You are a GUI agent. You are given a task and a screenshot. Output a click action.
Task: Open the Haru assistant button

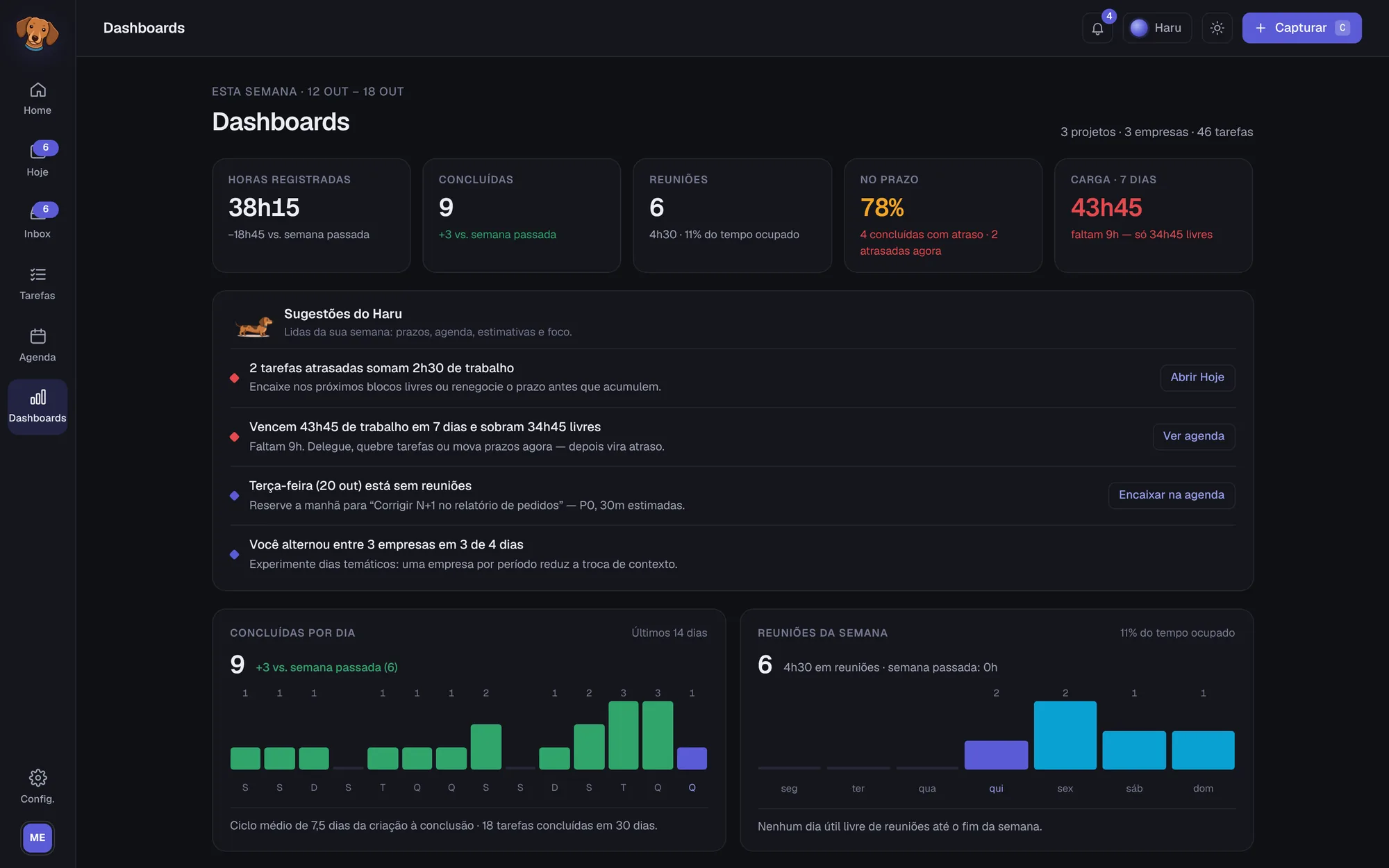[x=1157, y=28]
